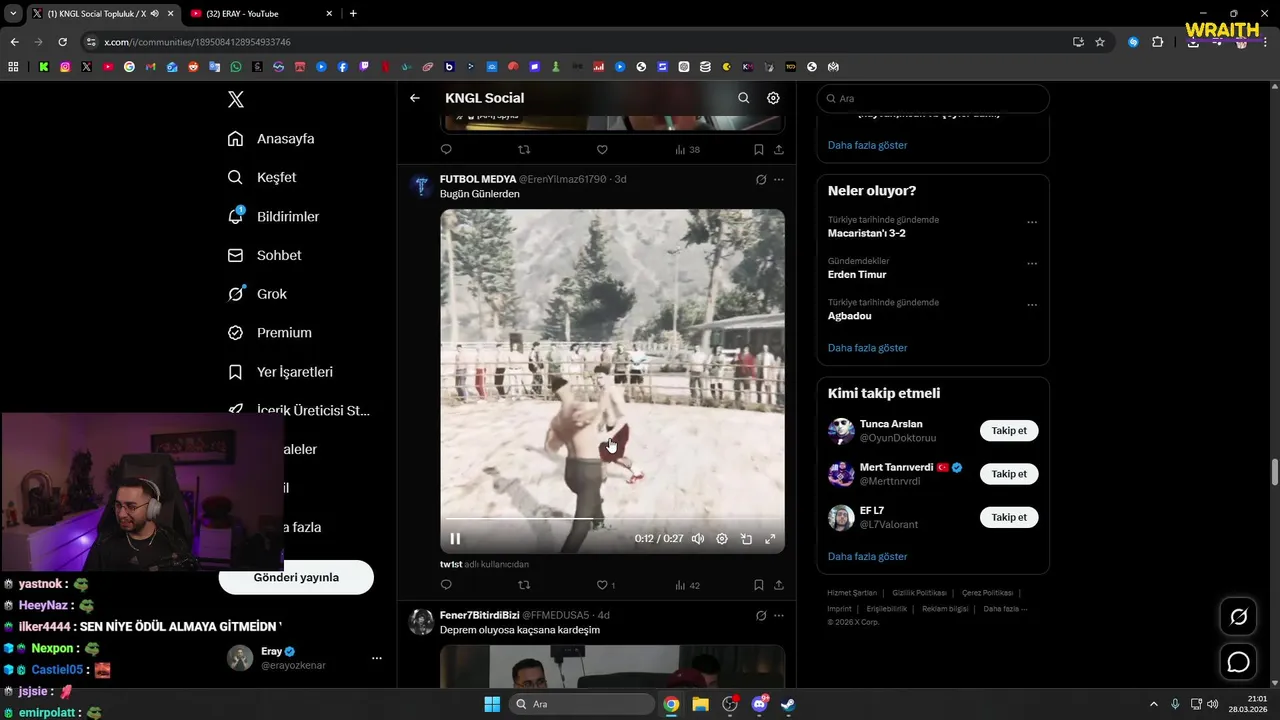1280x720 pixels.
Task: Search within KNGL Social community
Action: (743, 98)
